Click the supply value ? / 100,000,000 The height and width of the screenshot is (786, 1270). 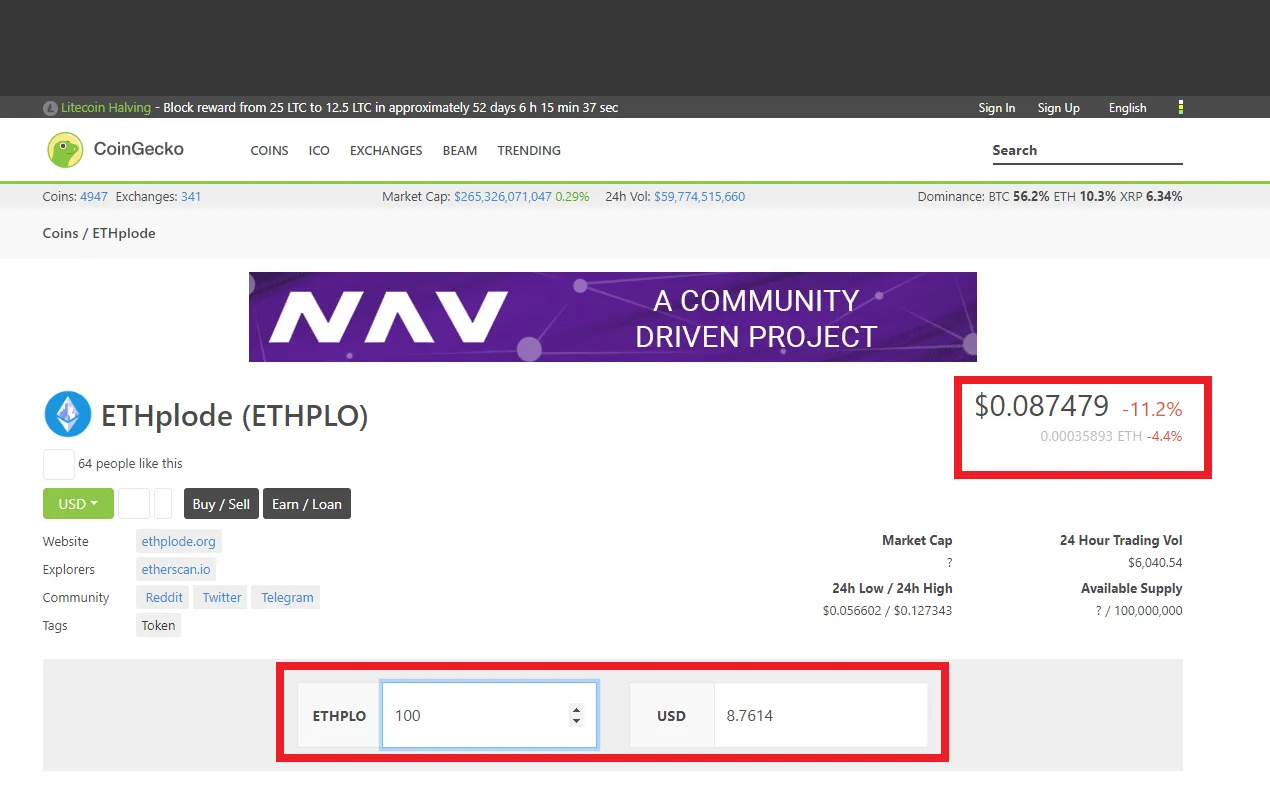(x=1139, y=611)
